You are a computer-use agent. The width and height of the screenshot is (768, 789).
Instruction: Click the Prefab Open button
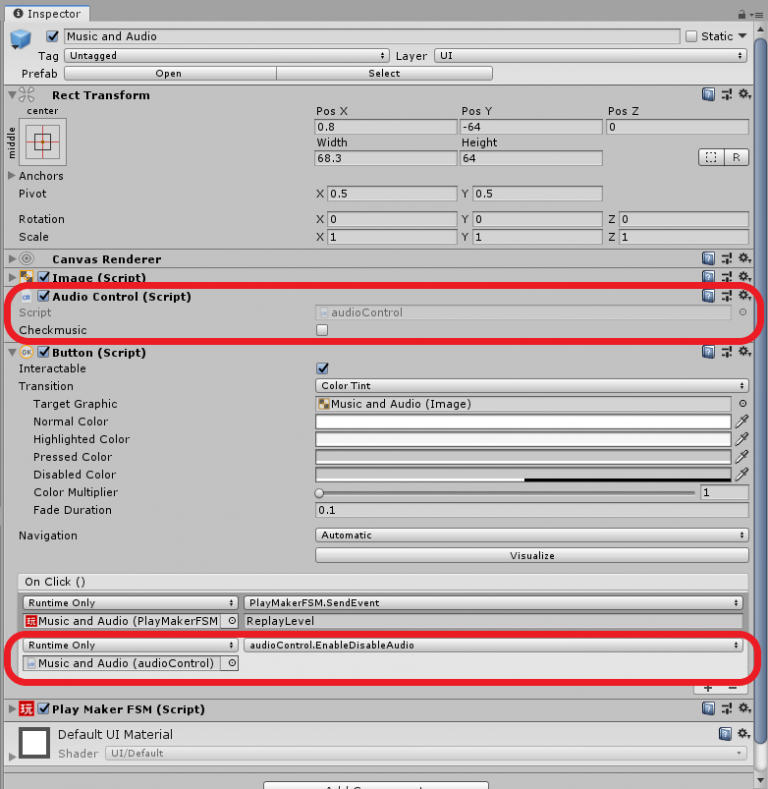168,73
